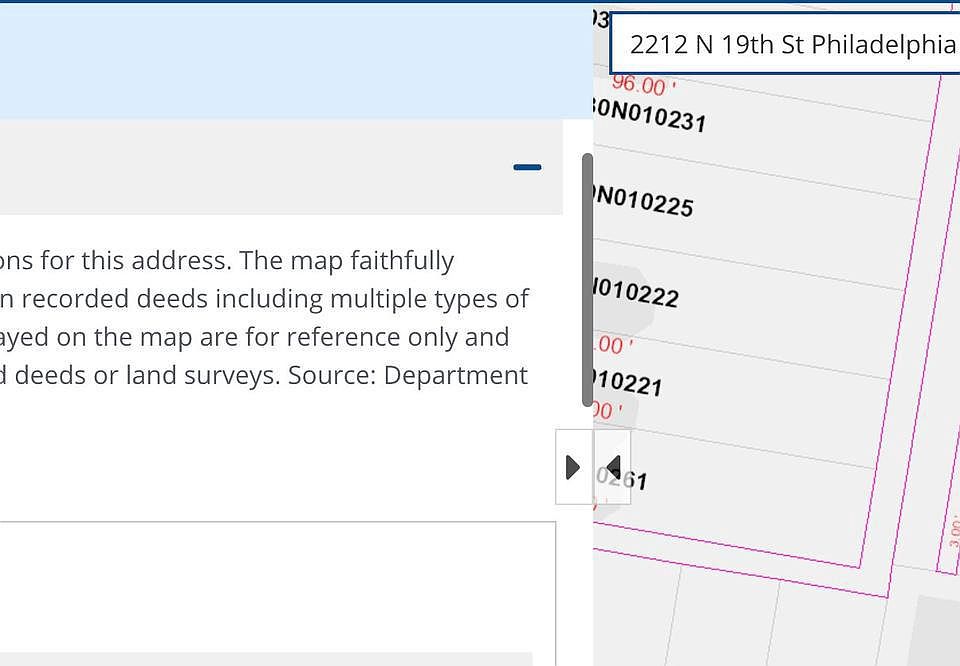The width and height of the screenshot is (960, 666).
Task: Select the parcel labeled 0N010231
Action: 650,117
